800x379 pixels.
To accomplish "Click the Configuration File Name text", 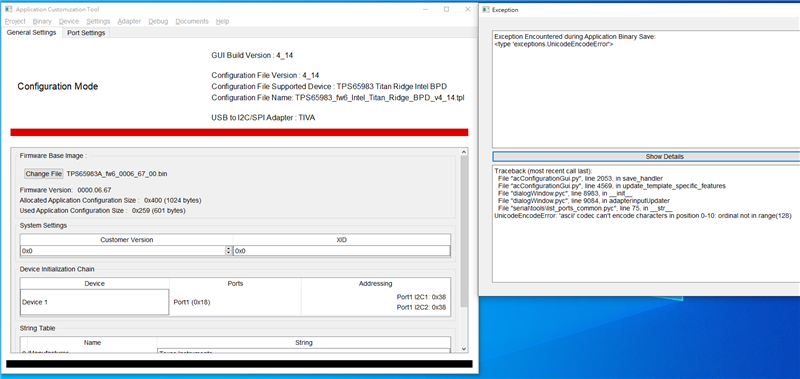I will click(x=338, y=97).
